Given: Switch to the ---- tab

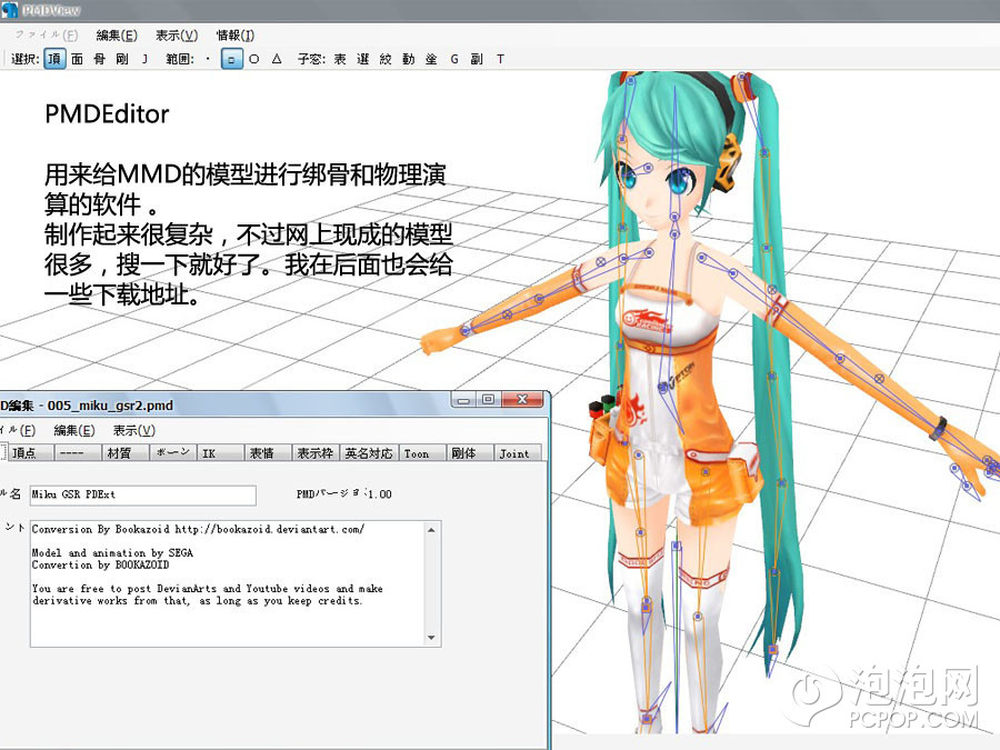Looking at the screenshot, I should pos(78,453).
